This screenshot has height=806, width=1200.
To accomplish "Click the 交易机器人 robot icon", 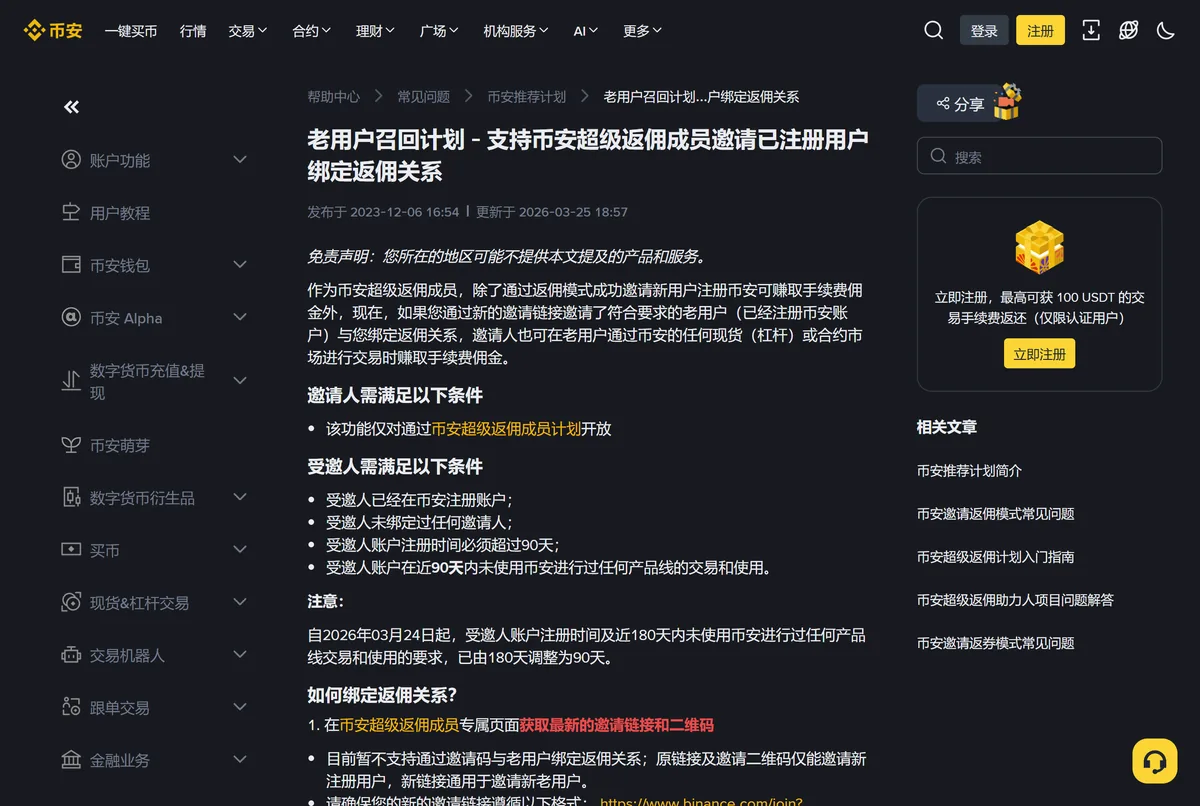I will pyautogui.click(x=71, y=655).
